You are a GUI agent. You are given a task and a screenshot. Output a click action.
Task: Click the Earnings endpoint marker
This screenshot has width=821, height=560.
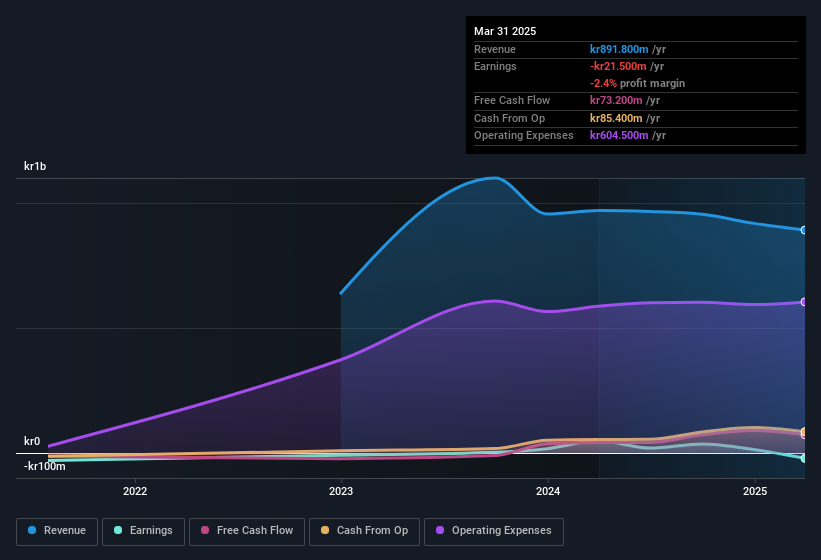coord(803,458)
